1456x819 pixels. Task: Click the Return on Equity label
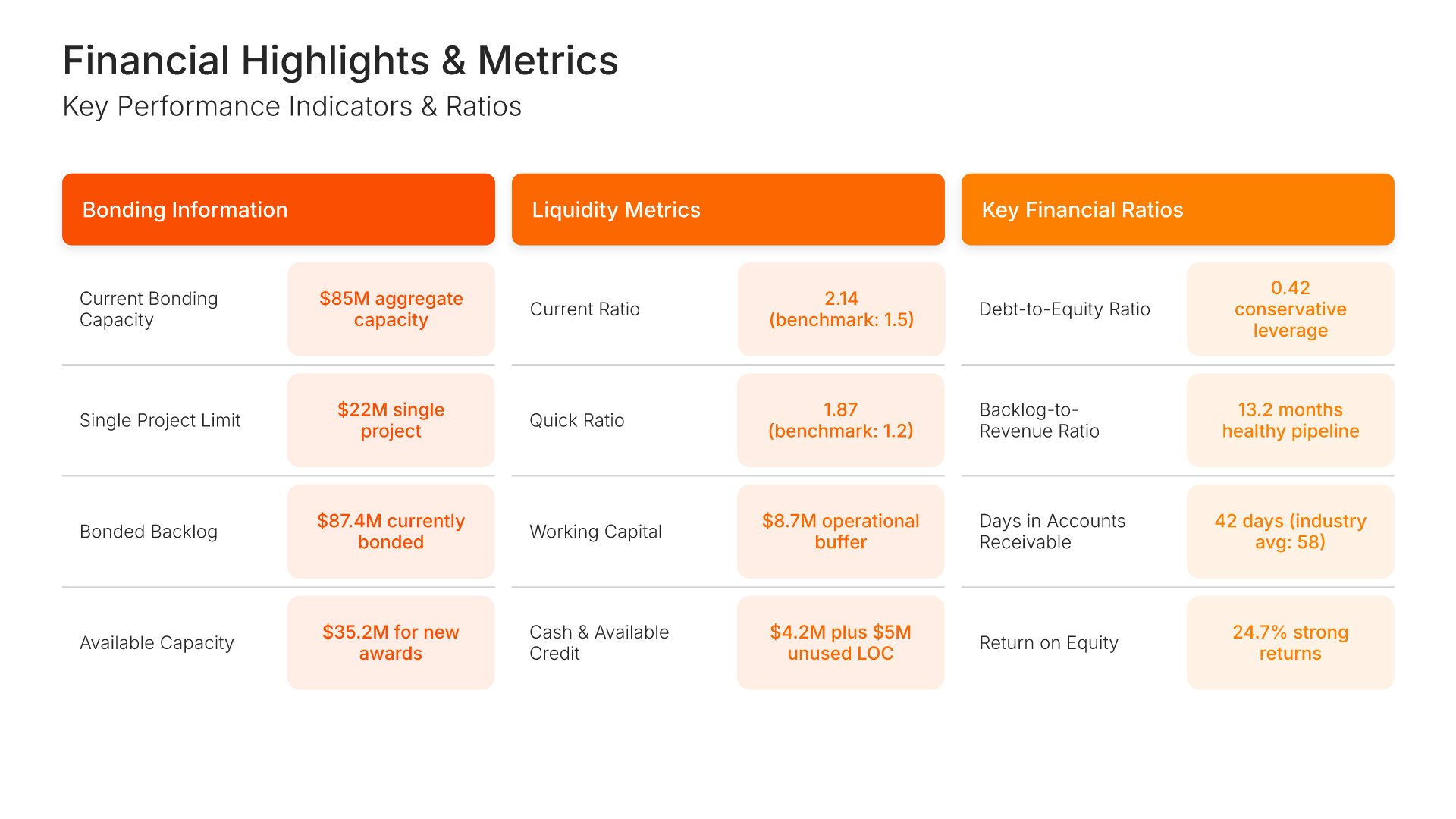[x=1048, y=643]
